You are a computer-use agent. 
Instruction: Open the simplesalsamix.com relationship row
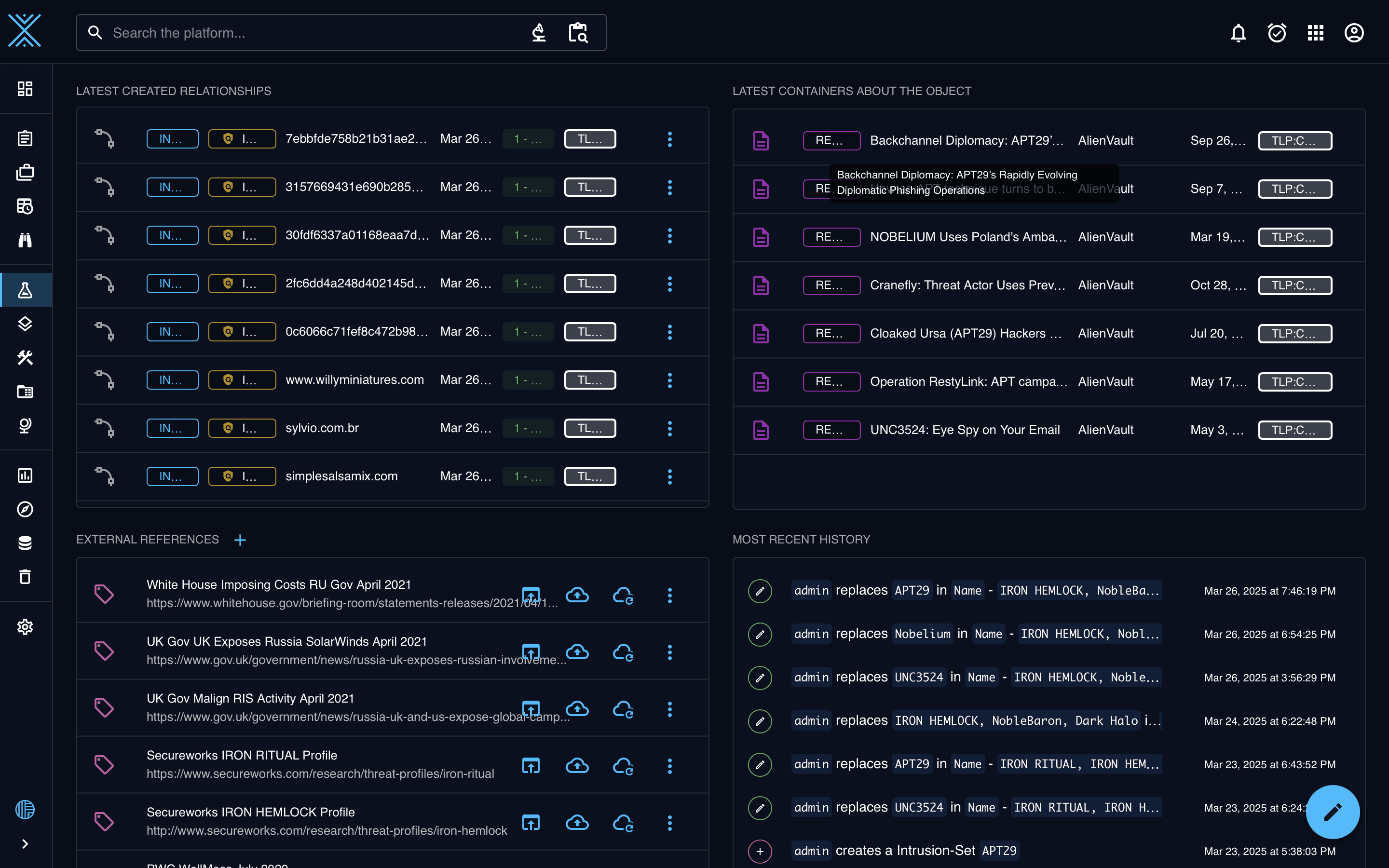[x=393, y=476]
